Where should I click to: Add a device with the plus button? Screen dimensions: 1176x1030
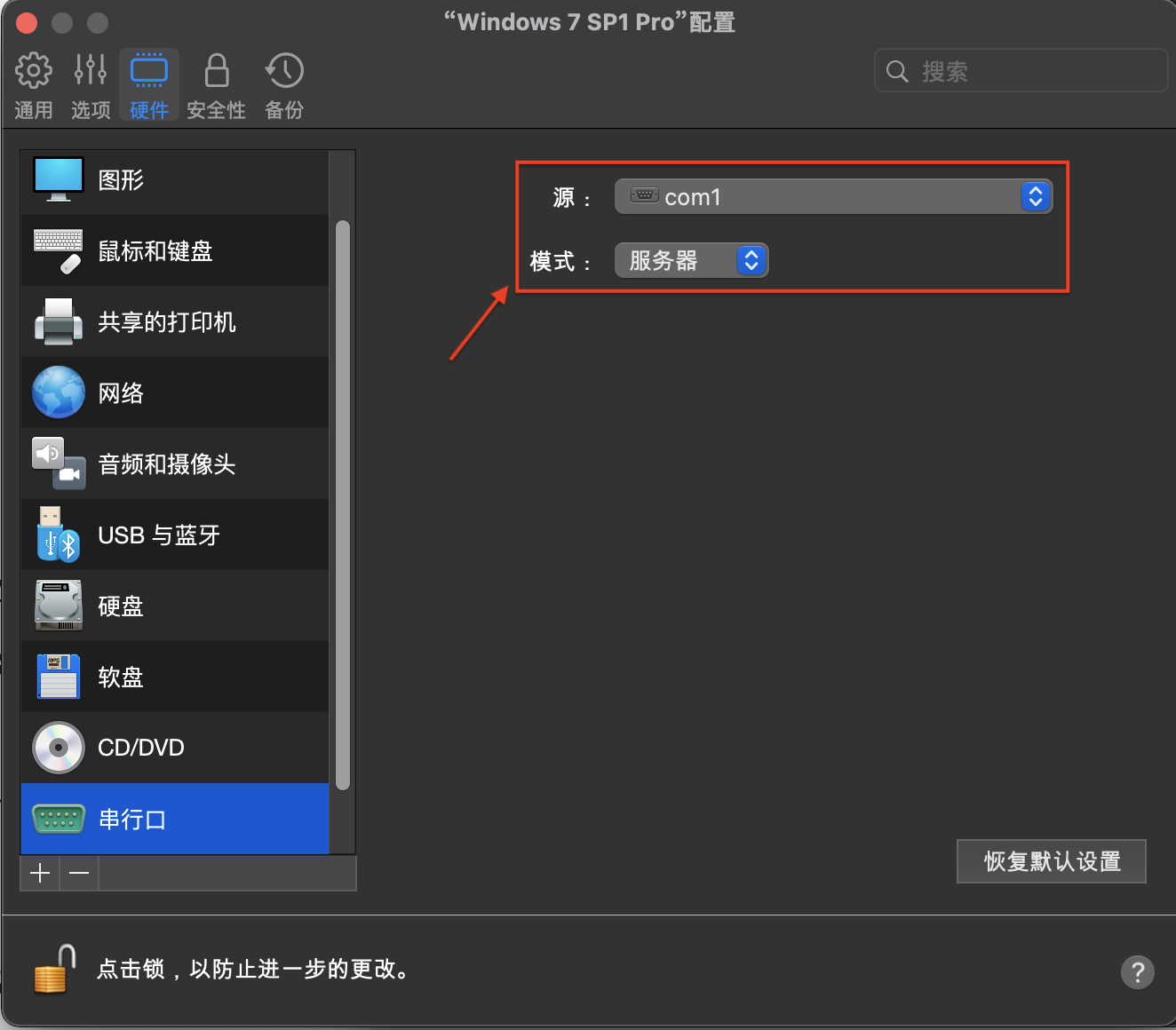[x=40, y=874]
